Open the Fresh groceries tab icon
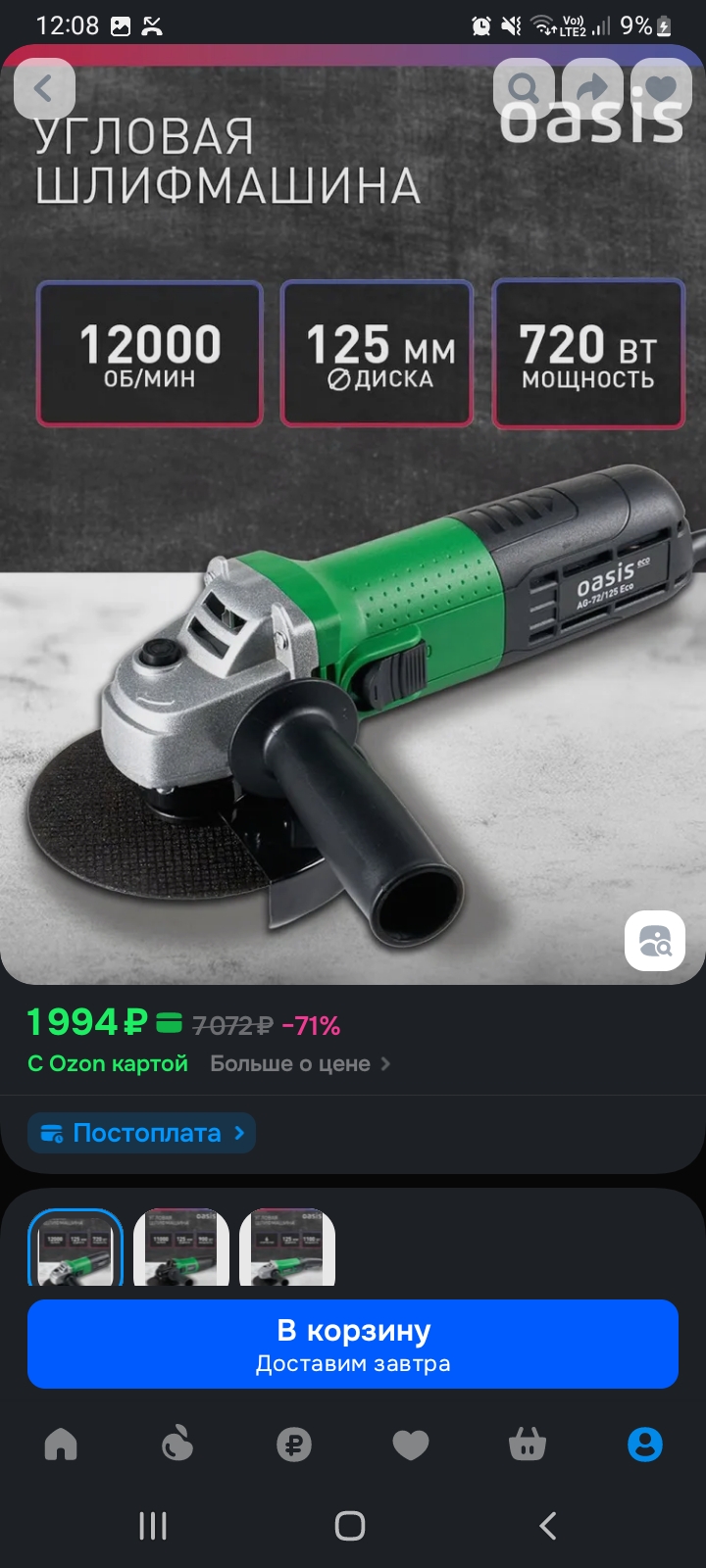The image size is (706, 1568). click(177, 1445)
